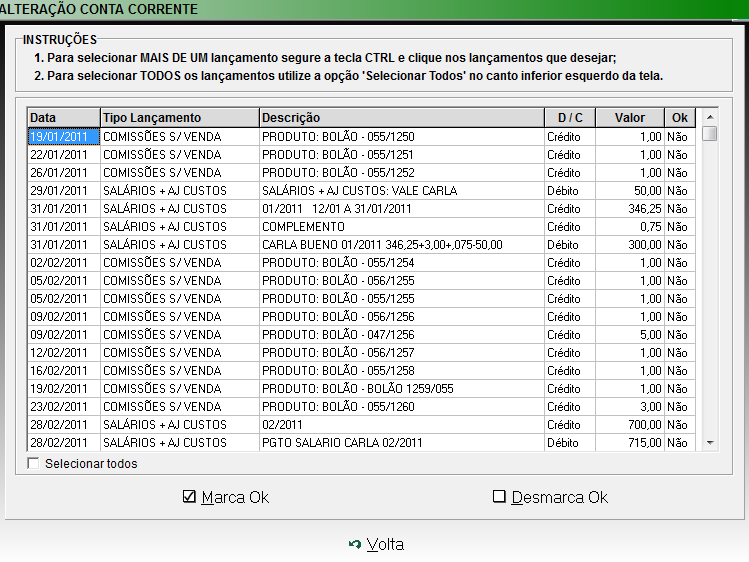The width and height of the screenshot is (749, 562).
Task: Click date cell 26/01/2011
Action: tap(64, 173)
